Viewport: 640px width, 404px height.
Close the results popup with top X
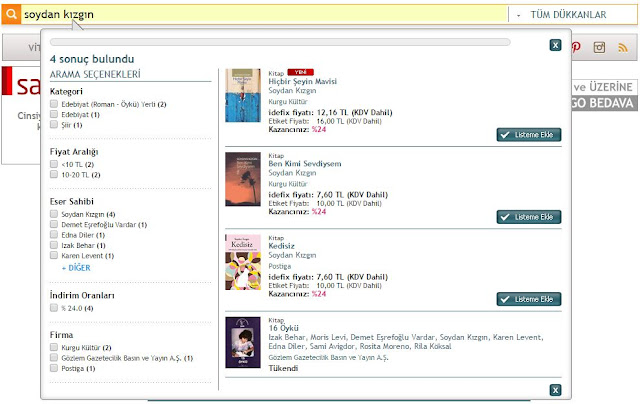[555, 45]
